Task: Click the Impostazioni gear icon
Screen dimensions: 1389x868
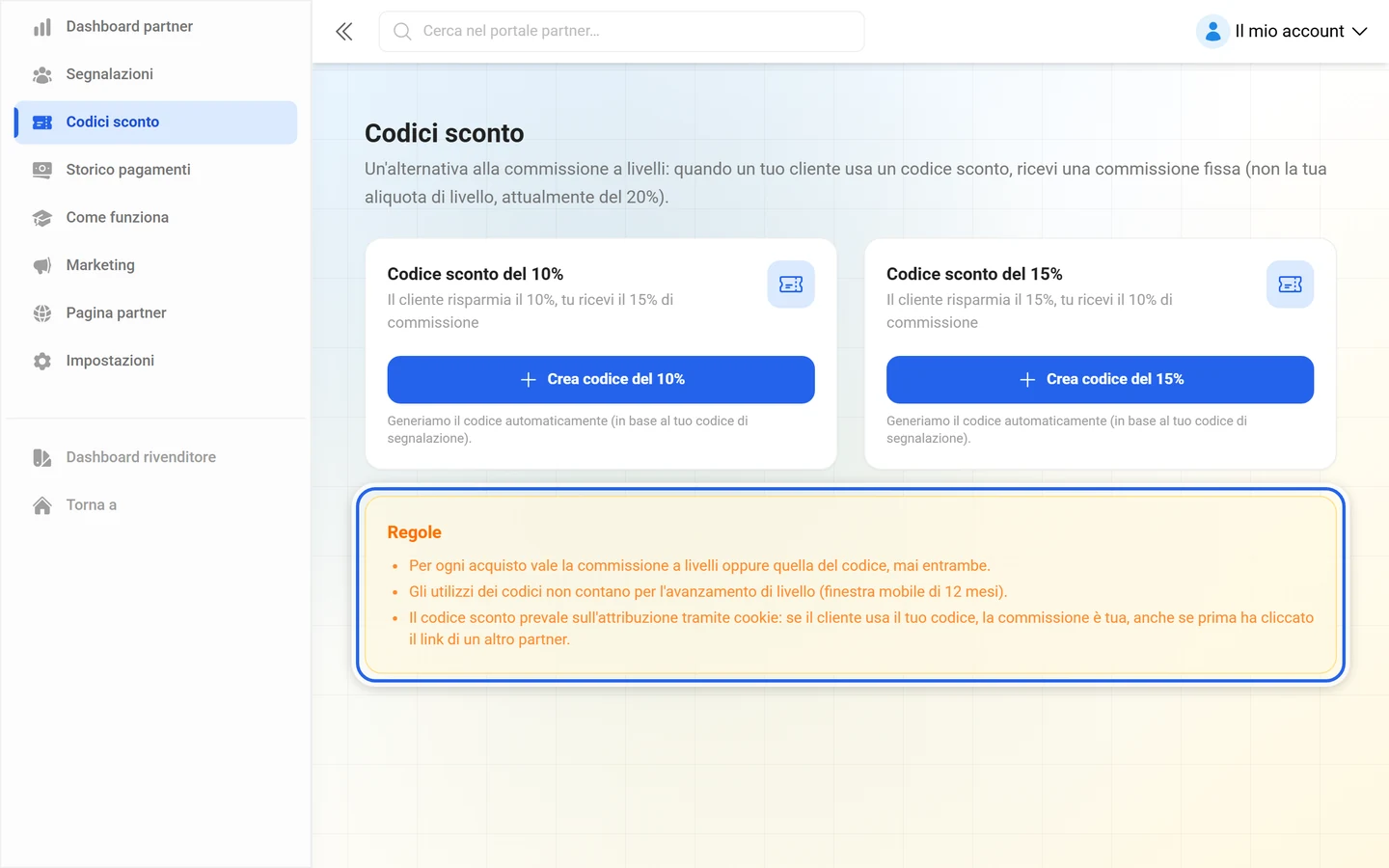Action: 42,361
